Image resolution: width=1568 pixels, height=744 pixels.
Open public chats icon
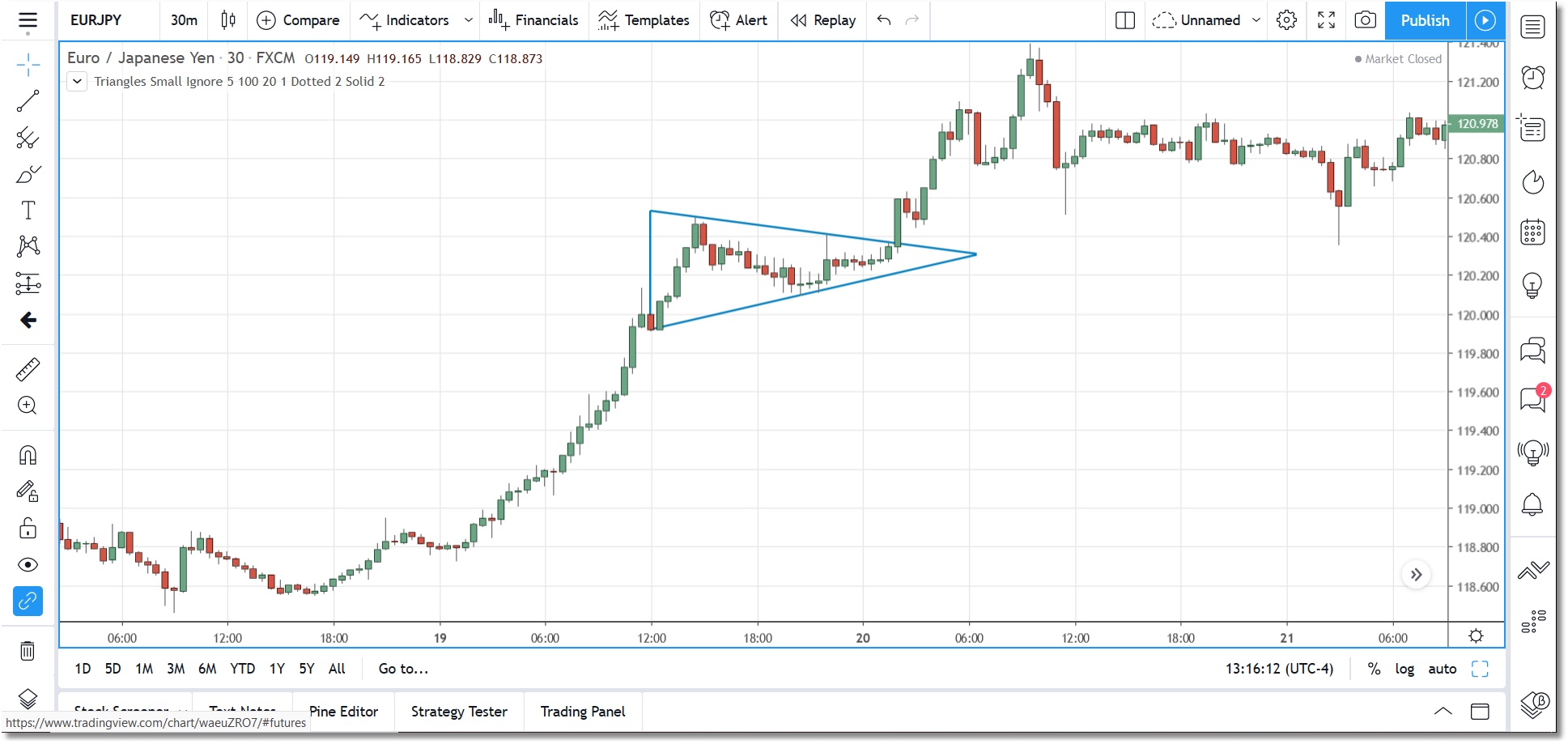(x=1532, y=350)
